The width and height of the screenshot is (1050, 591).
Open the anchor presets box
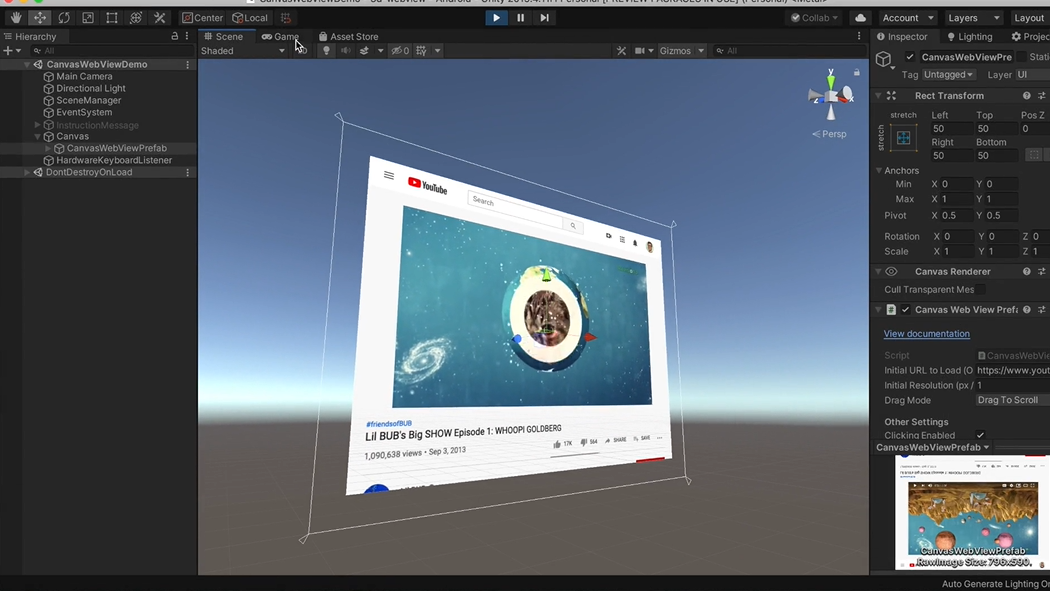(903, 138)
